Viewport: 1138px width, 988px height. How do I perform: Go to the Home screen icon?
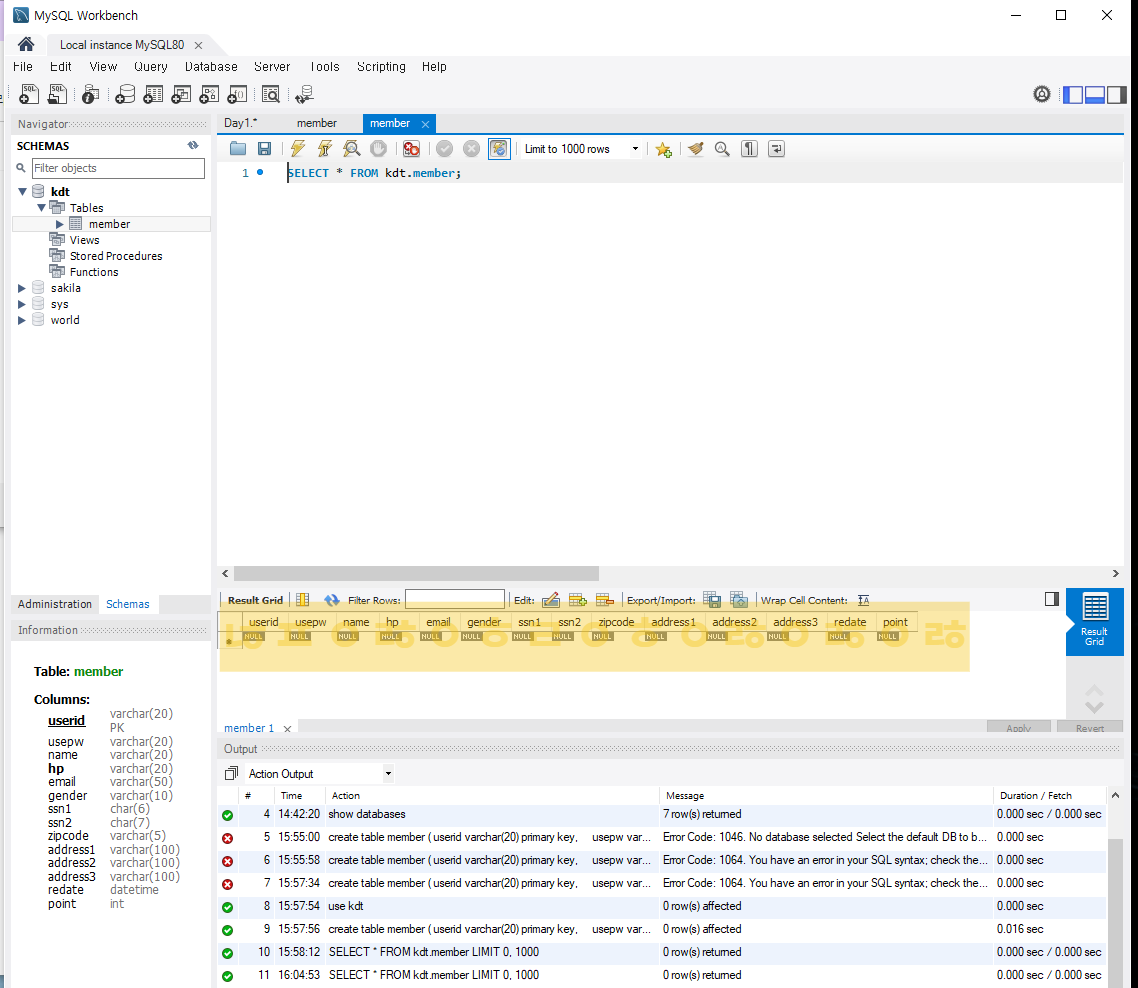point(26,44)
